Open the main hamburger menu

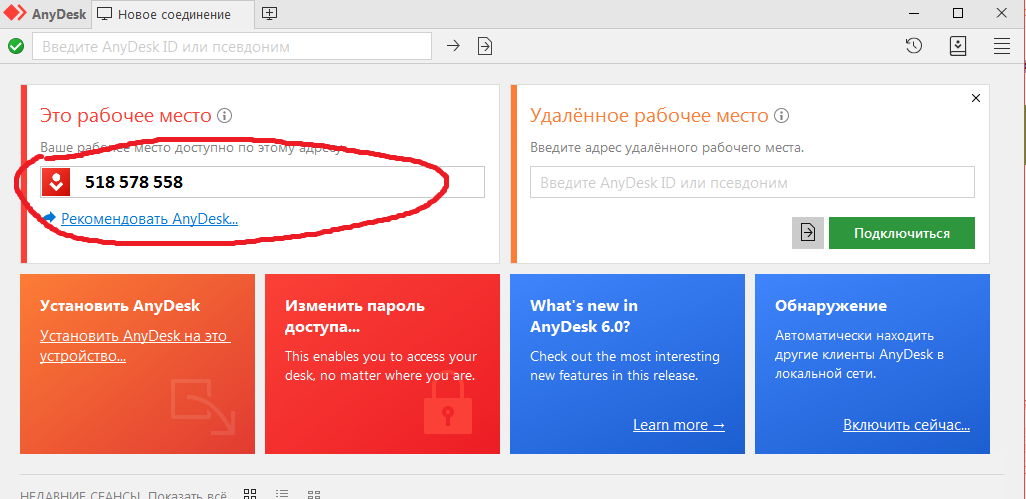(1002, 46)
